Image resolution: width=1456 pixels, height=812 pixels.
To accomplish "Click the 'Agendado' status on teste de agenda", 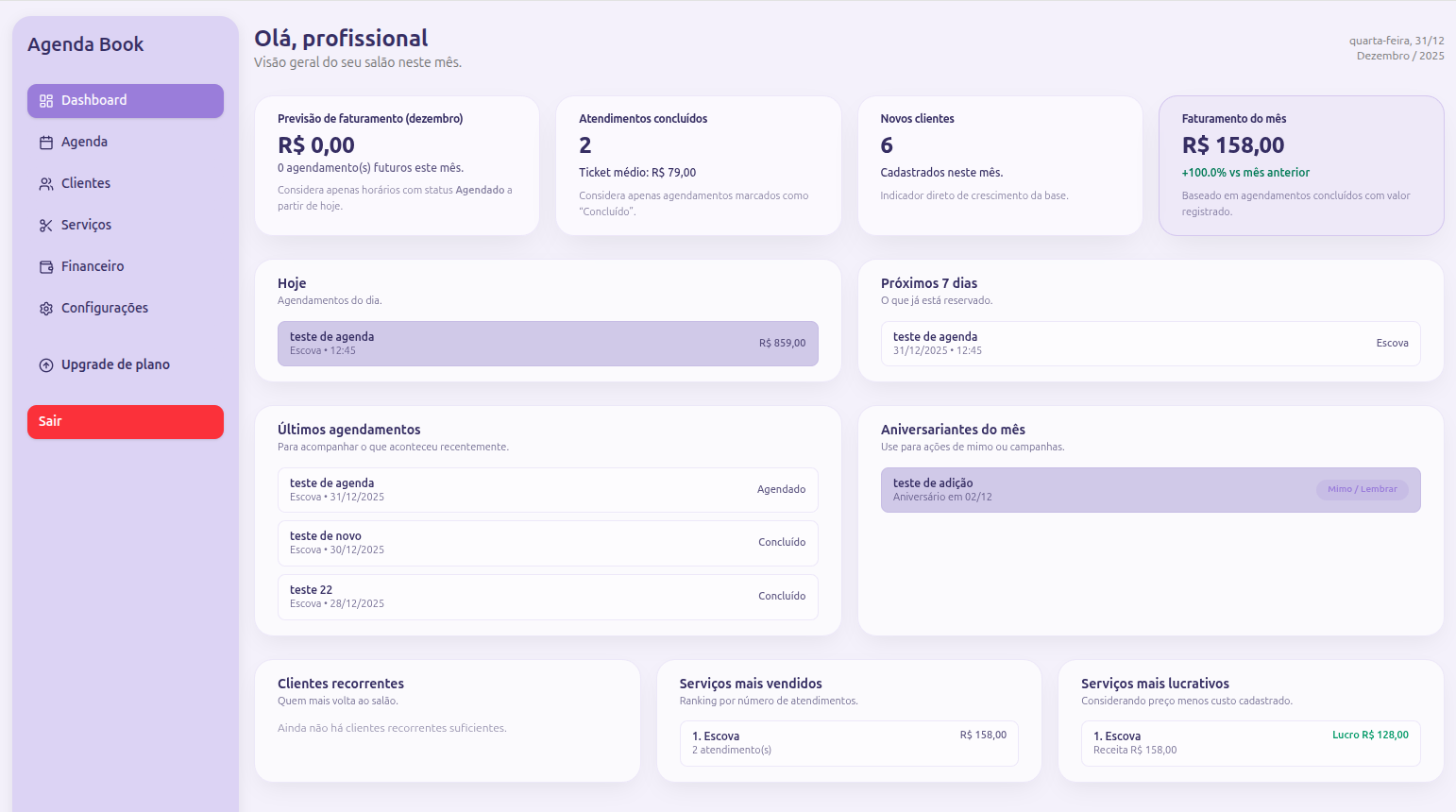I will click(782, 489).
